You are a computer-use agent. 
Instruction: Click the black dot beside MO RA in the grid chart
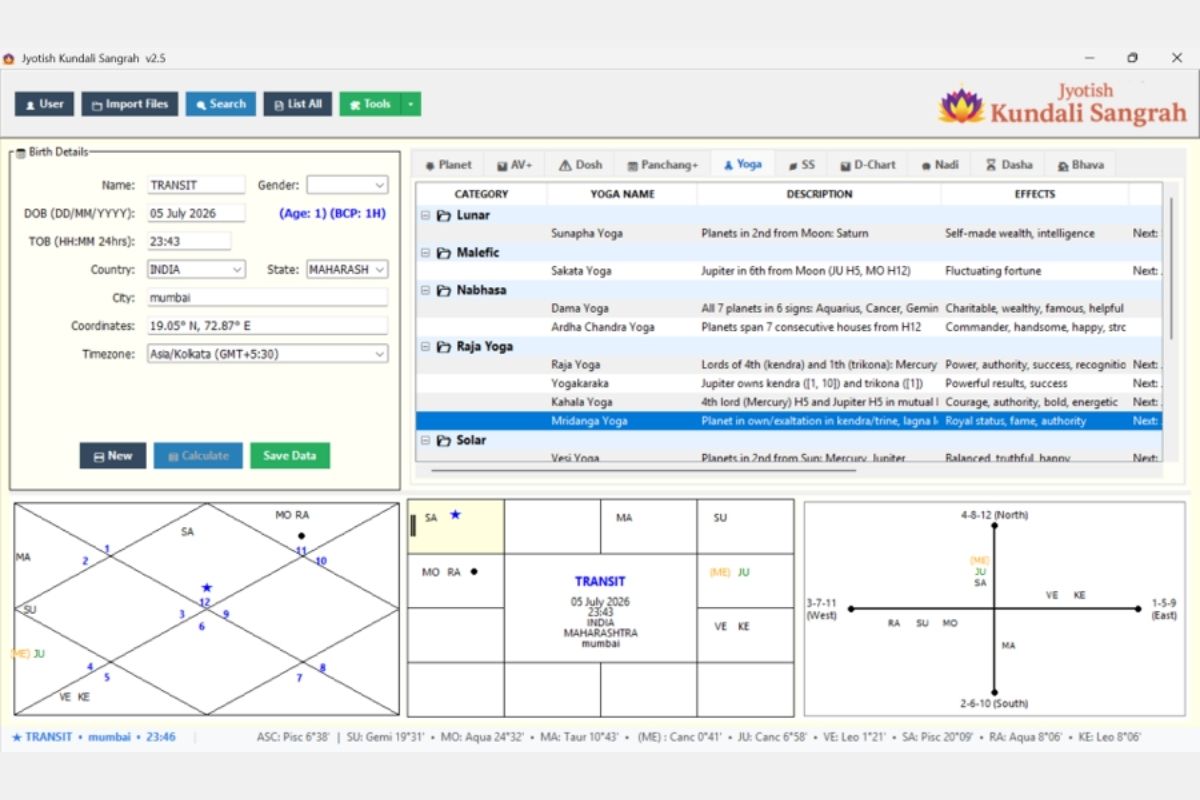(474, 572)
